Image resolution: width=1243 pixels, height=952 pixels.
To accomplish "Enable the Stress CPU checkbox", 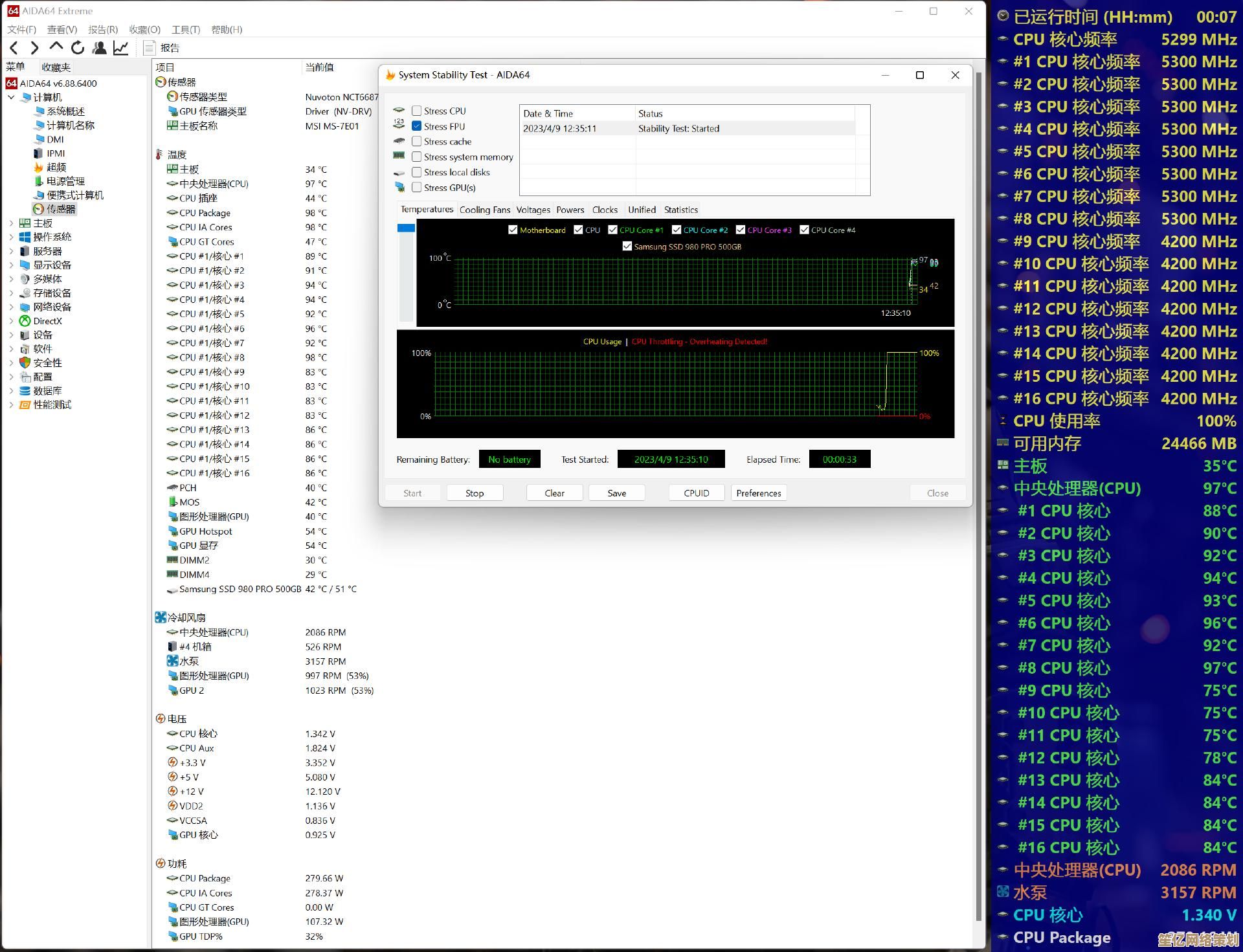I will tap(417, 111).
